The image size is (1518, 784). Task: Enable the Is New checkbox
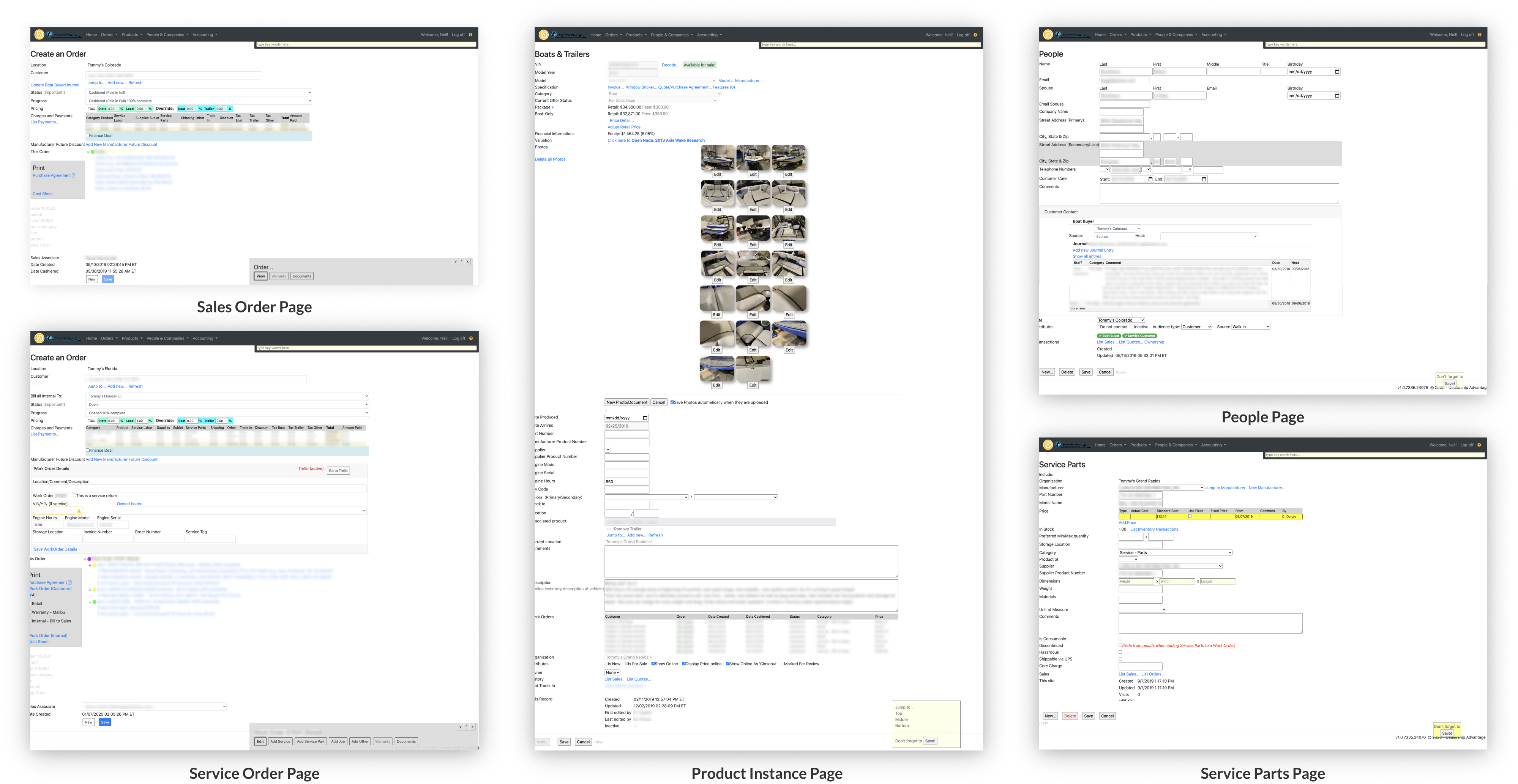click(606, 663)
